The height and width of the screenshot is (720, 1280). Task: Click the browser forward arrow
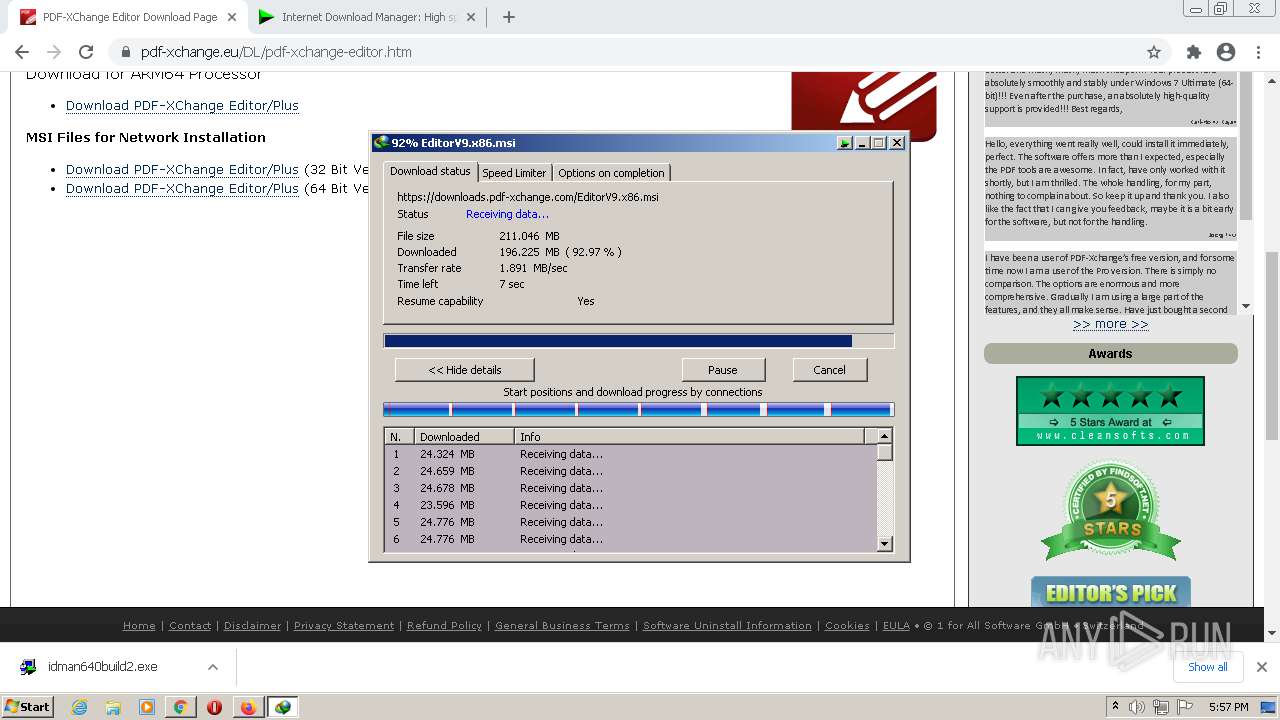pos(54,52)
